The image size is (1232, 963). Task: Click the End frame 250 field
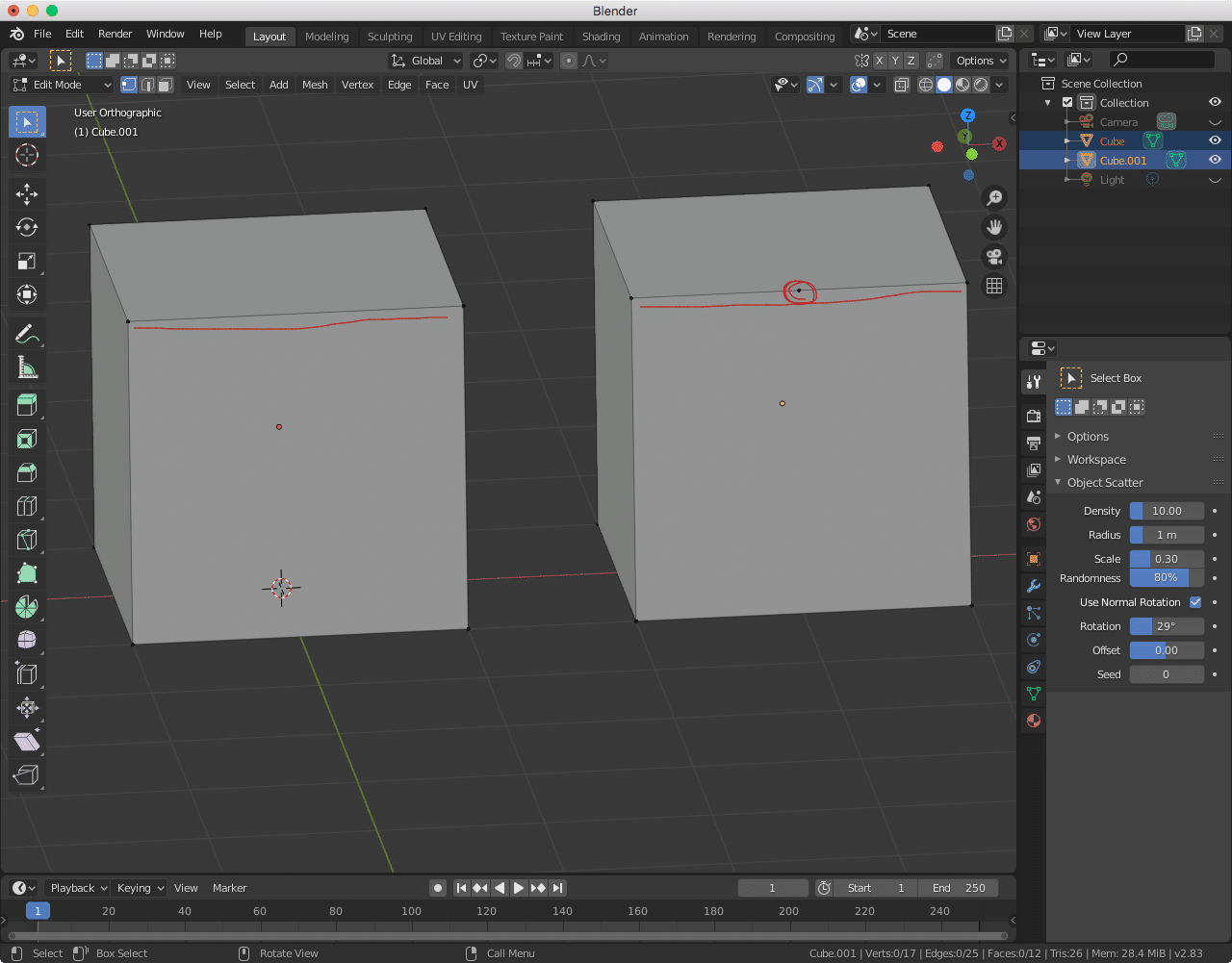[x=959, y=888]
